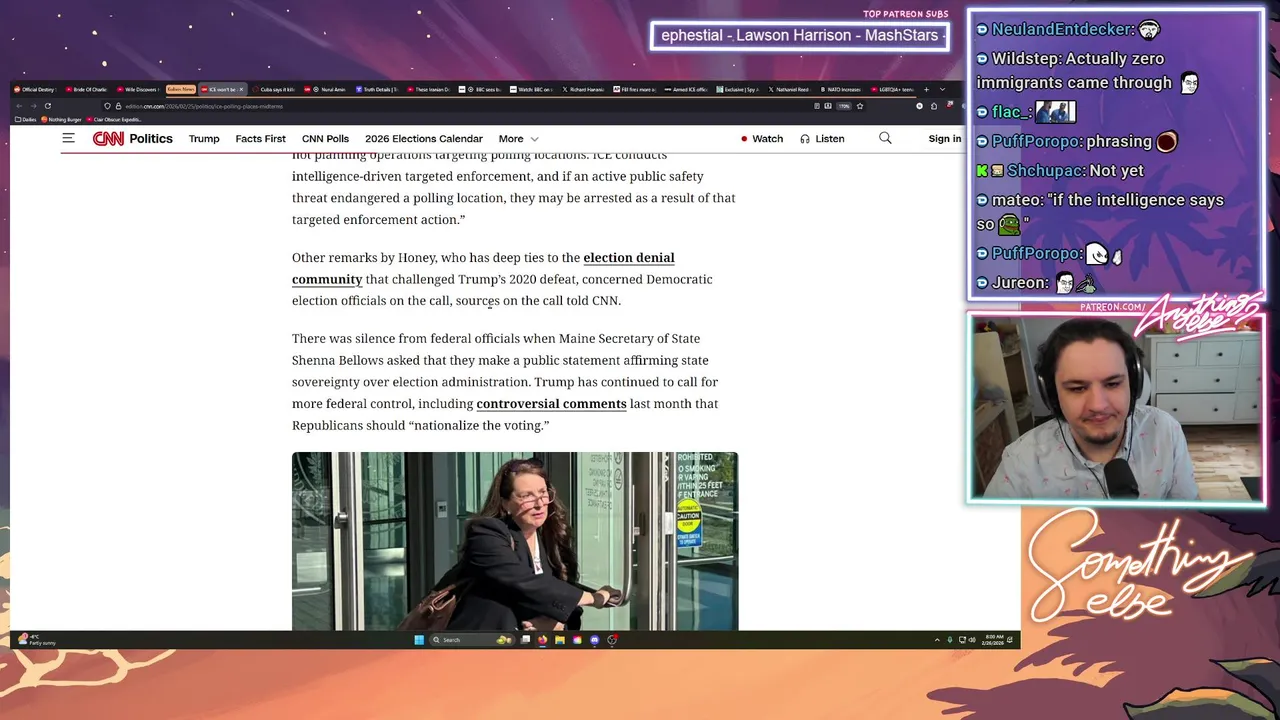Screen dimensions: 1280x720
Task: Expand the More dropdown in CNN nav
Action: pos(519,139)
